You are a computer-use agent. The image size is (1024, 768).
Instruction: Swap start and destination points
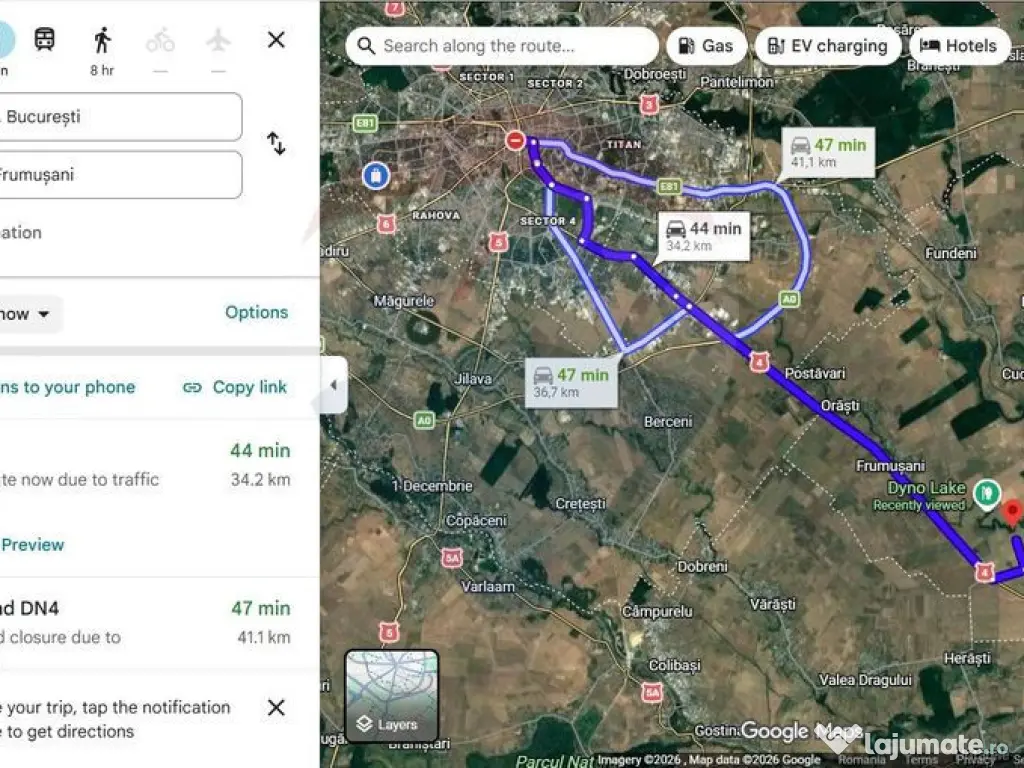(x=276, y=144)
